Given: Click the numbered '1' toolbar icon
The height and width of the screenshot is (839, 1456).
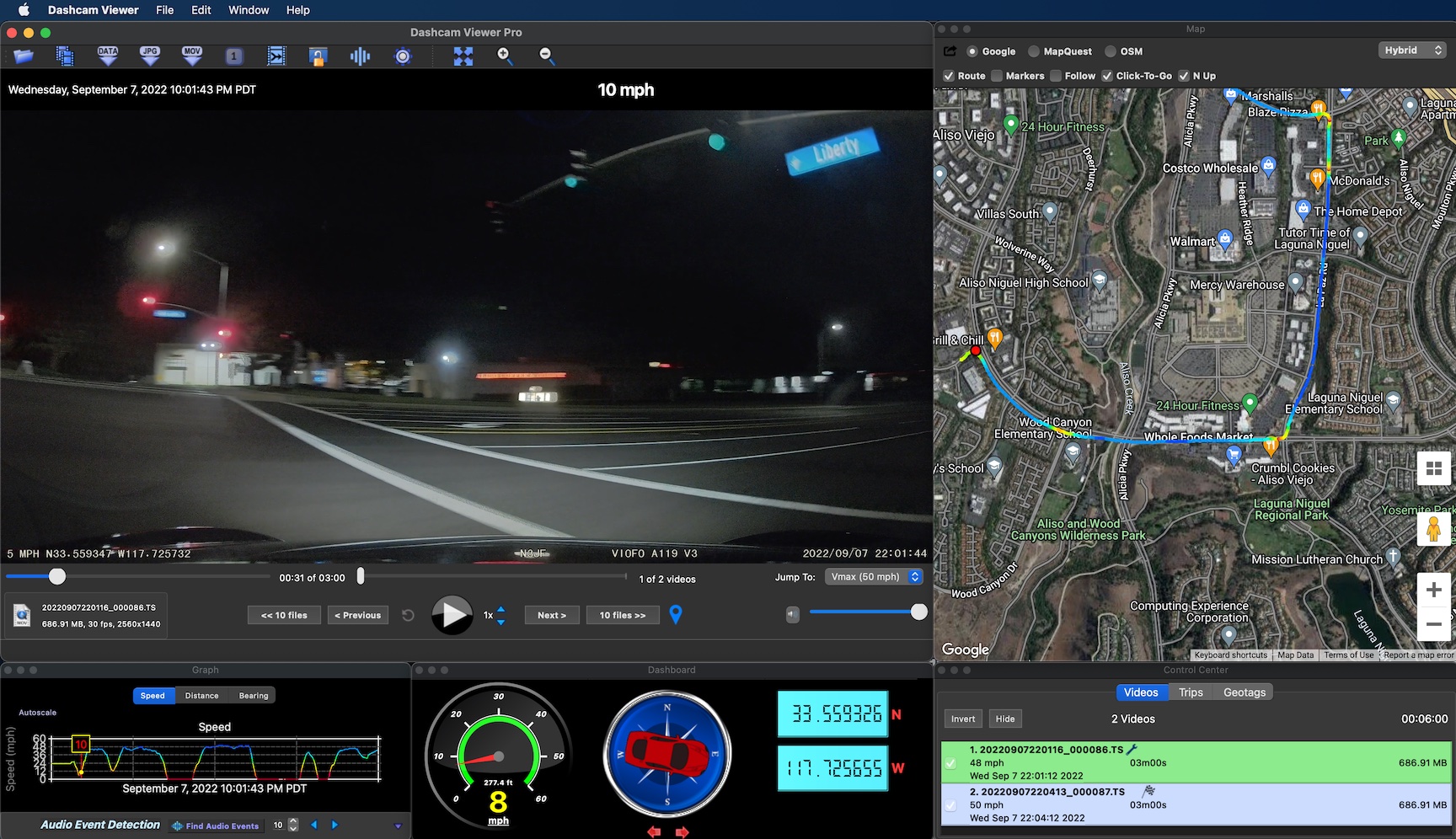Looking at the screenshot, I should pyautogui.click(x=234, y=56).
